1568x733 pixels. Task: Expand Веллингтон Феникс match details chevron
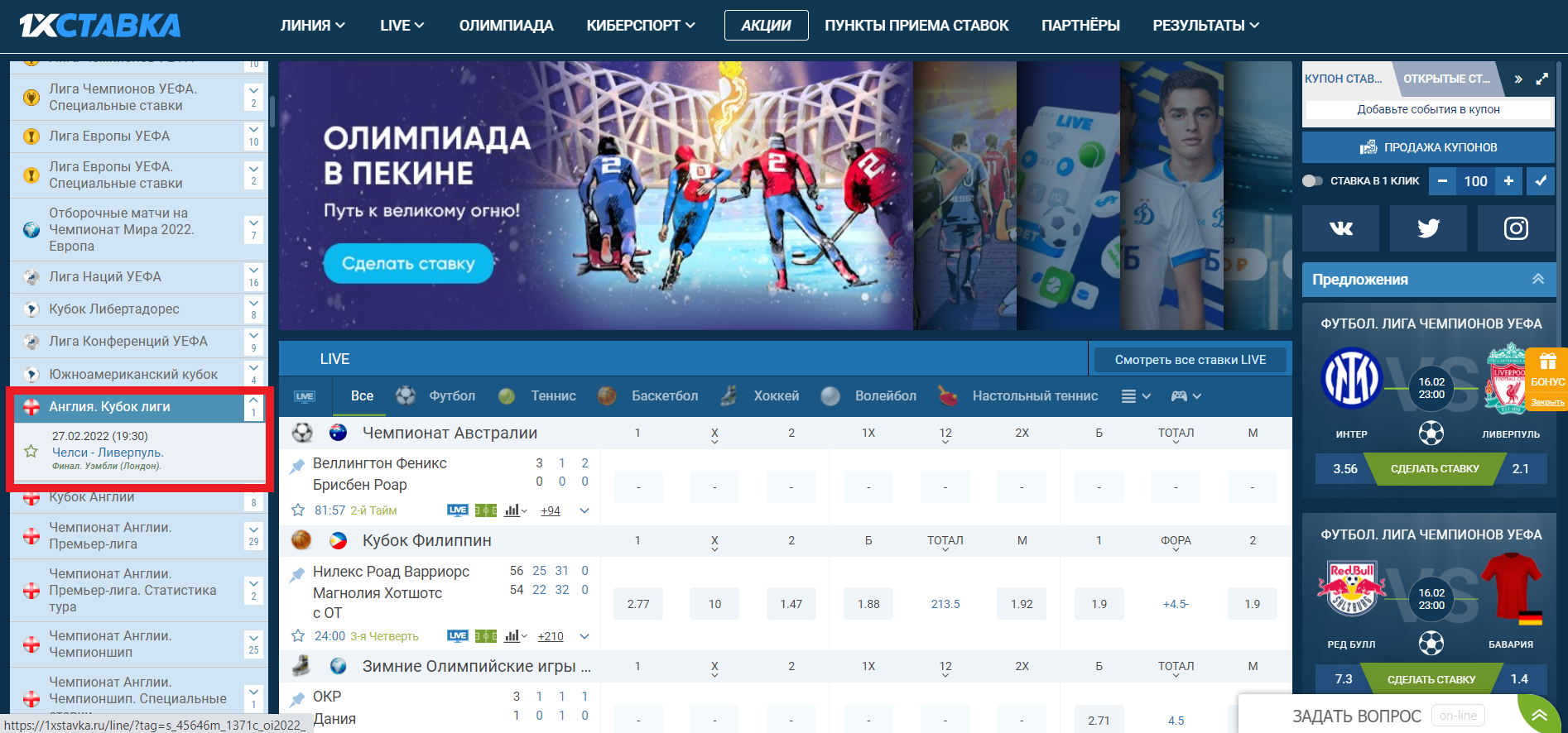(x=584, y=510)
